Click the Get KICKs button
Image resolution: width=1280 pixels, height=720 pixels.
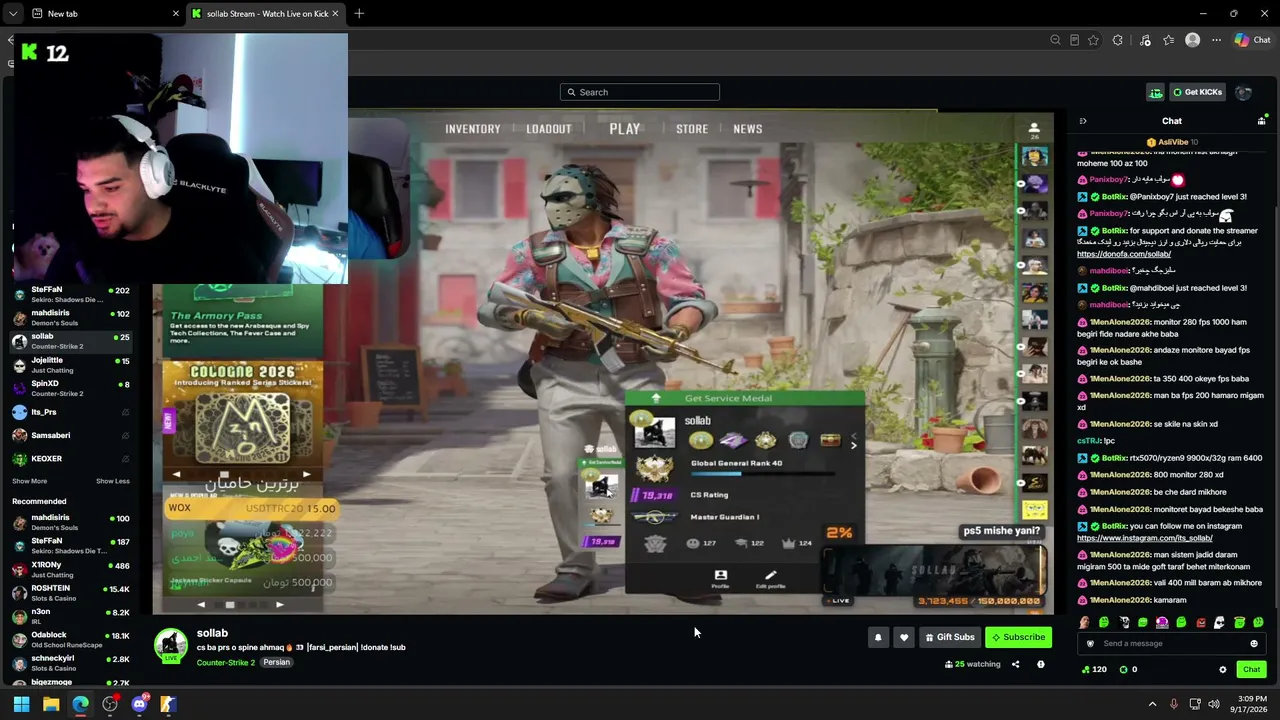(x=1197, y=92)
